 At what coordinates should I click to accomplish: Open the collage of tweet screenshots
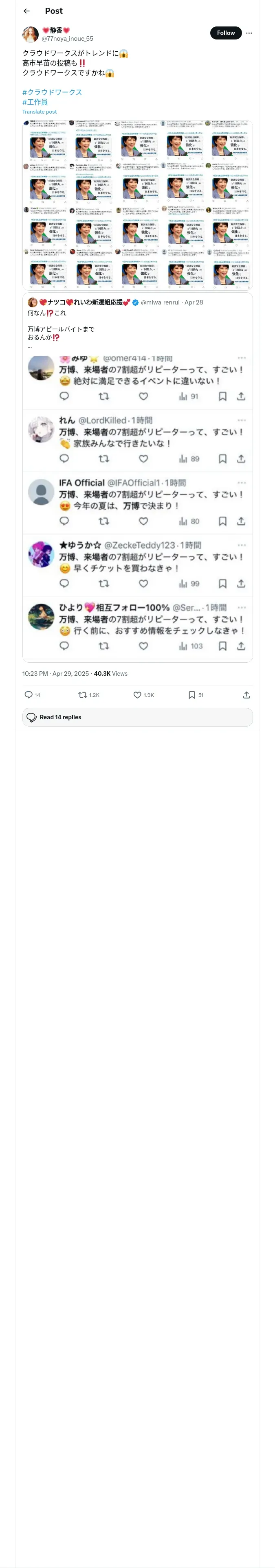[137, 204]
